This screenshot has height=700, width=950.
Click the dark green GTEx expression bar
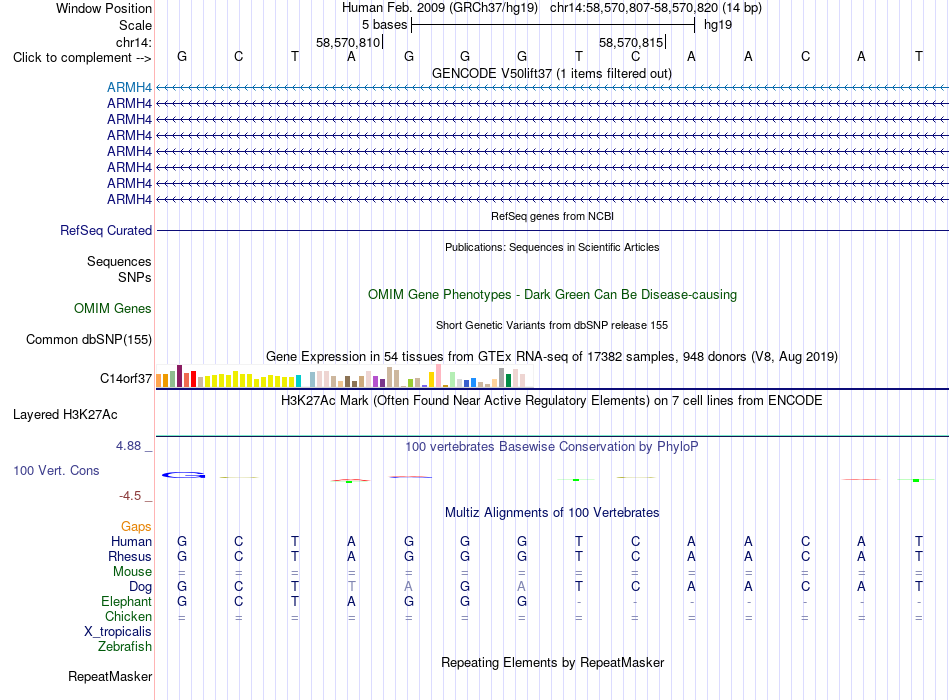tap(508, 381)
